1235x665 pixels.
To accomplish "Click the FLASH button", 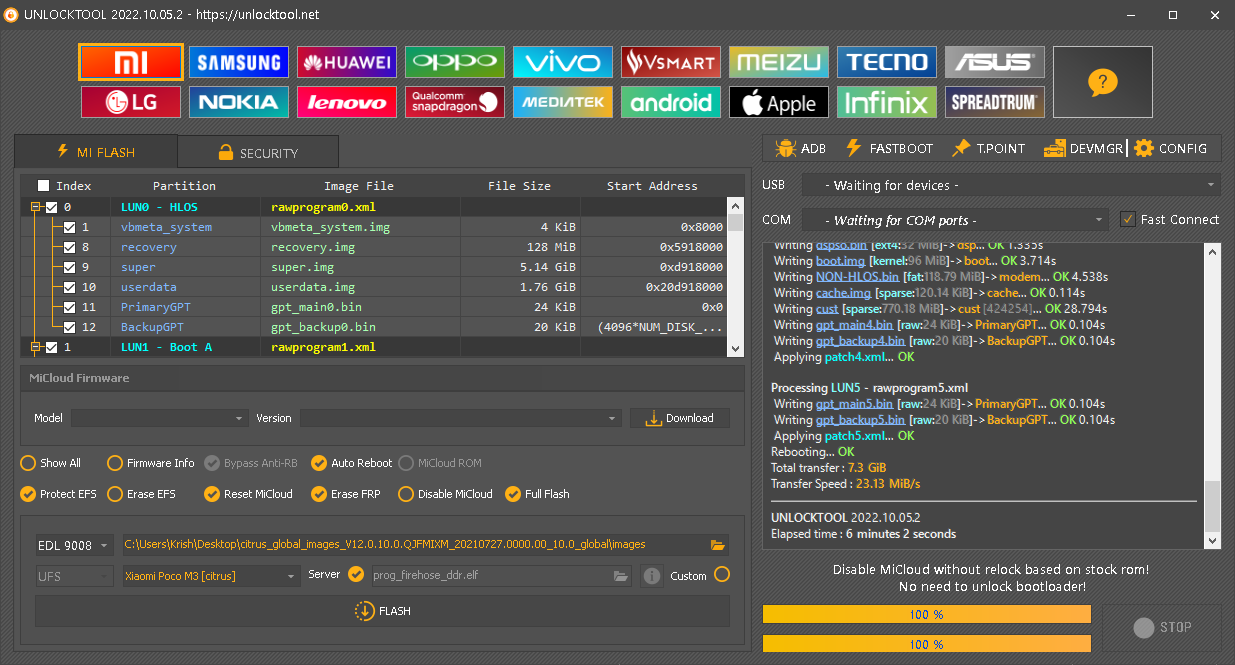I will click(x=382, y=611).
